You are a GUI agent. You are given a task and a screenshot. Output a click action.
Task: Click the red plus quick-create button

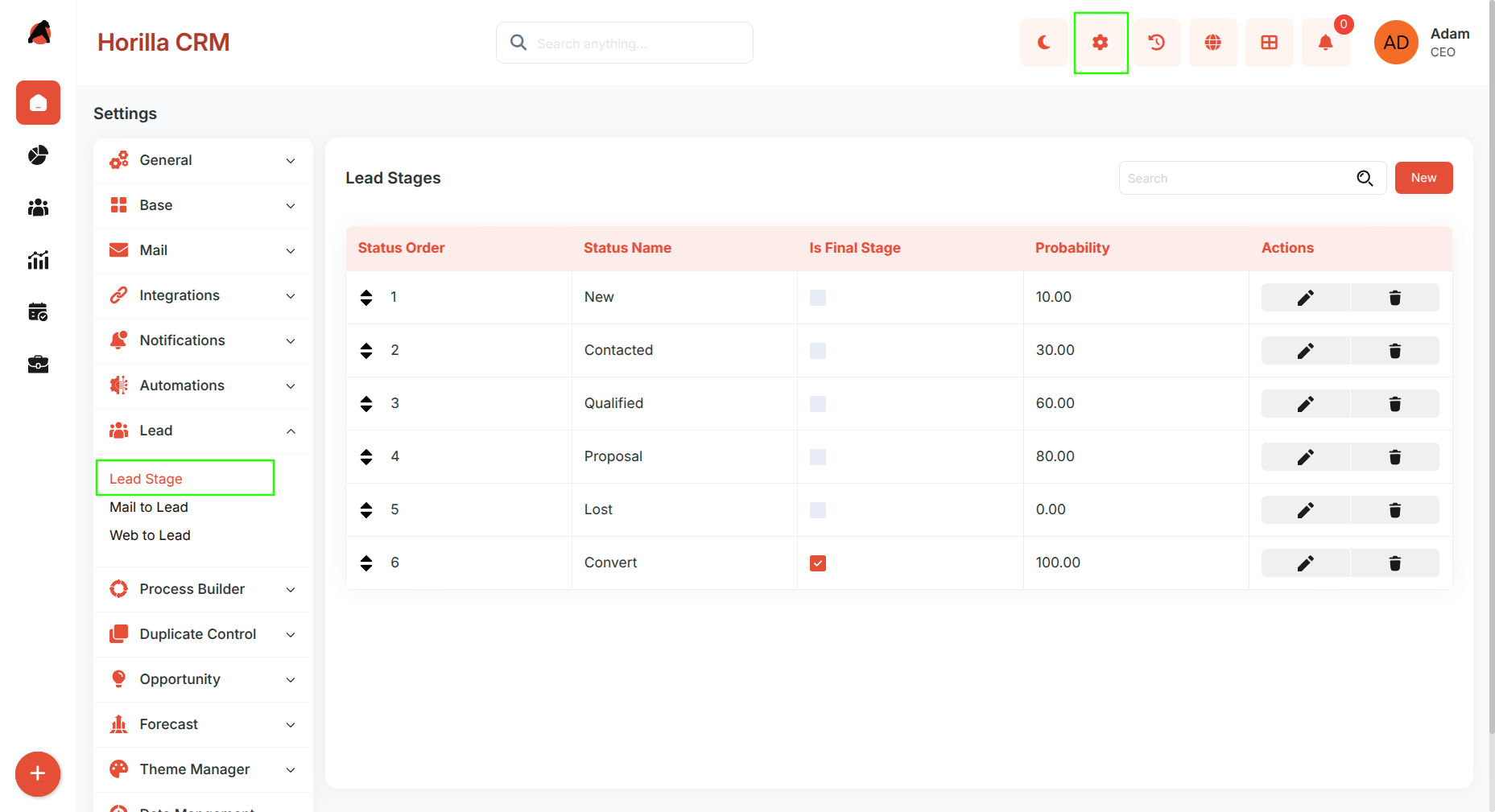(38, 774)
